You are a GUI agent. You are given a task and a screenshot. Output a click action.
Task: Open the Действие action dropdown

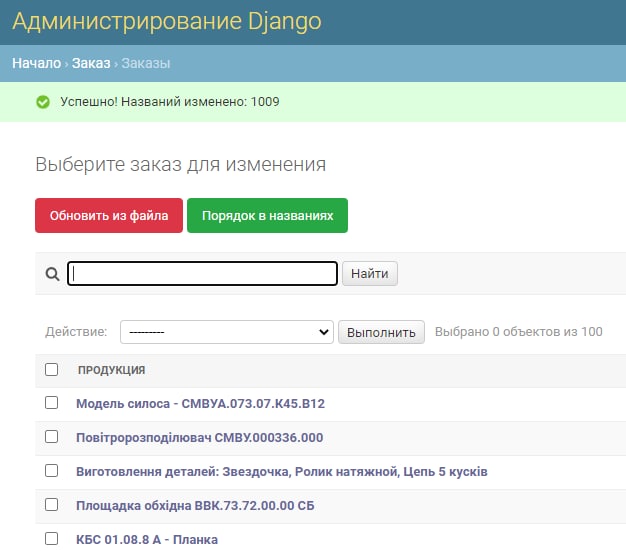coord(227,332)
